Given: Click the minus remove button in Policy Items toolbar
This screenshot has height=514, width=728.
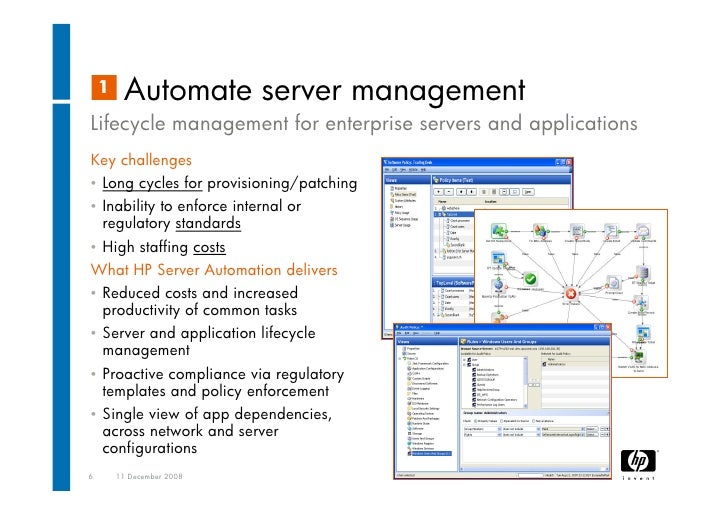Looking at the screenshot, I should point(449,192).
